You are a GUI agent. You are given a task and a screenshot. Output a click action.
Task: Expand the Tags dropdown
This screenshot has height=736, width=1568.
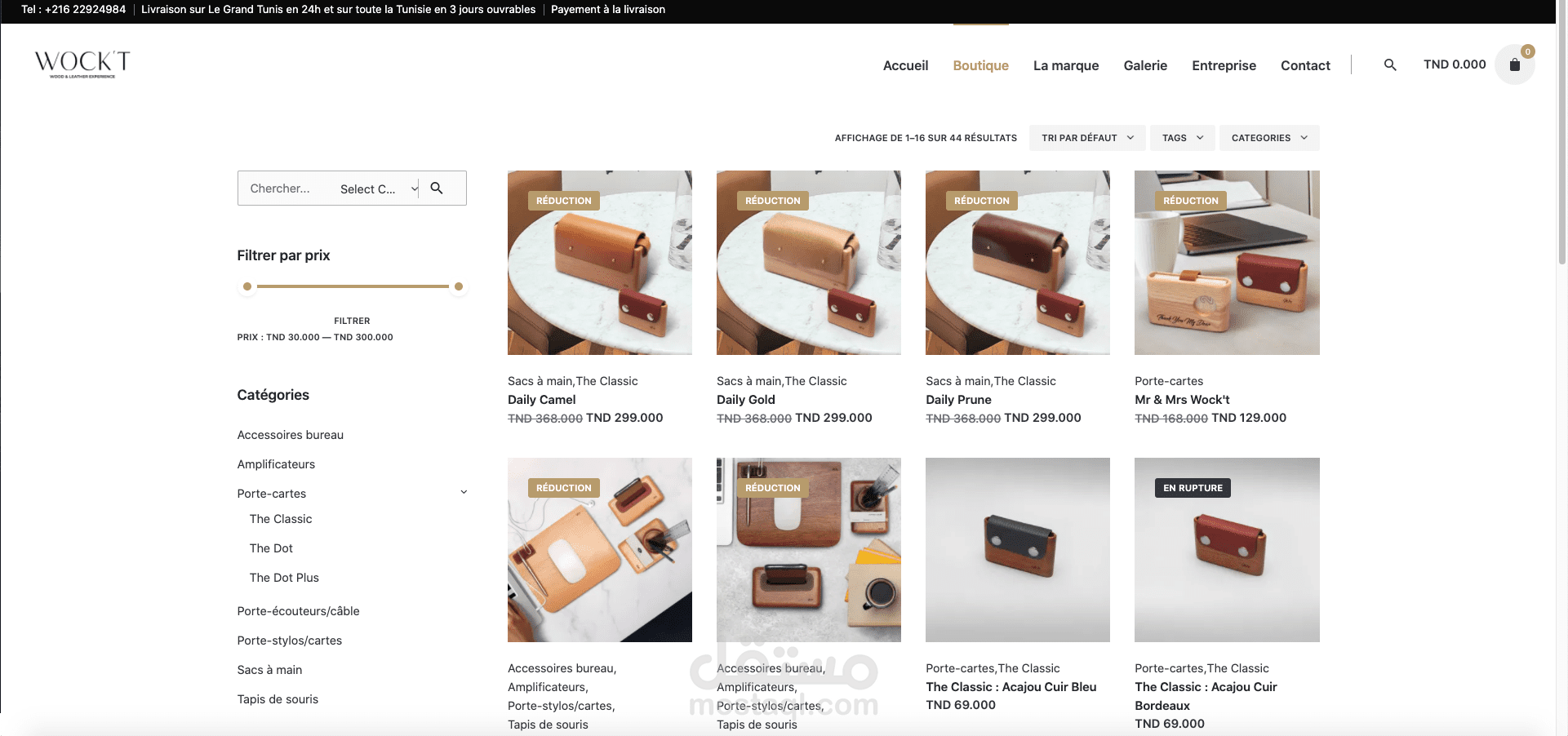(1183, 138)
